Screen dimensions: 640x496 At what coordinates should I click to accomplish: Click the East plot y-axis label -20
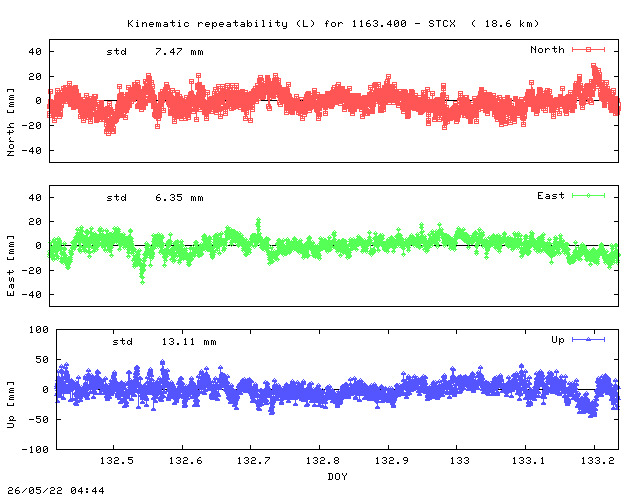click(x=31, y=270)
